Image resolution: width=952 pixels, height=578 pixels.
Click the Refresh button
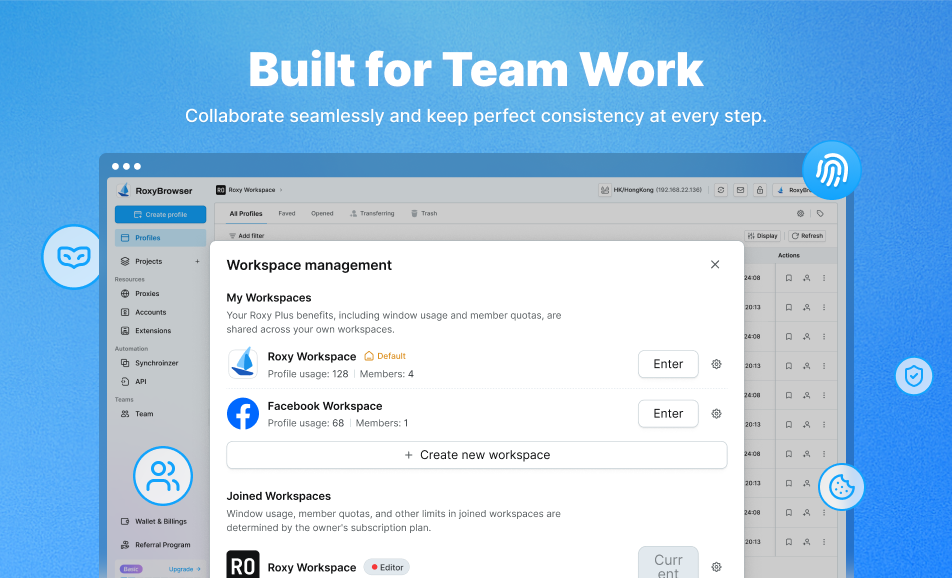coord(807,236)
